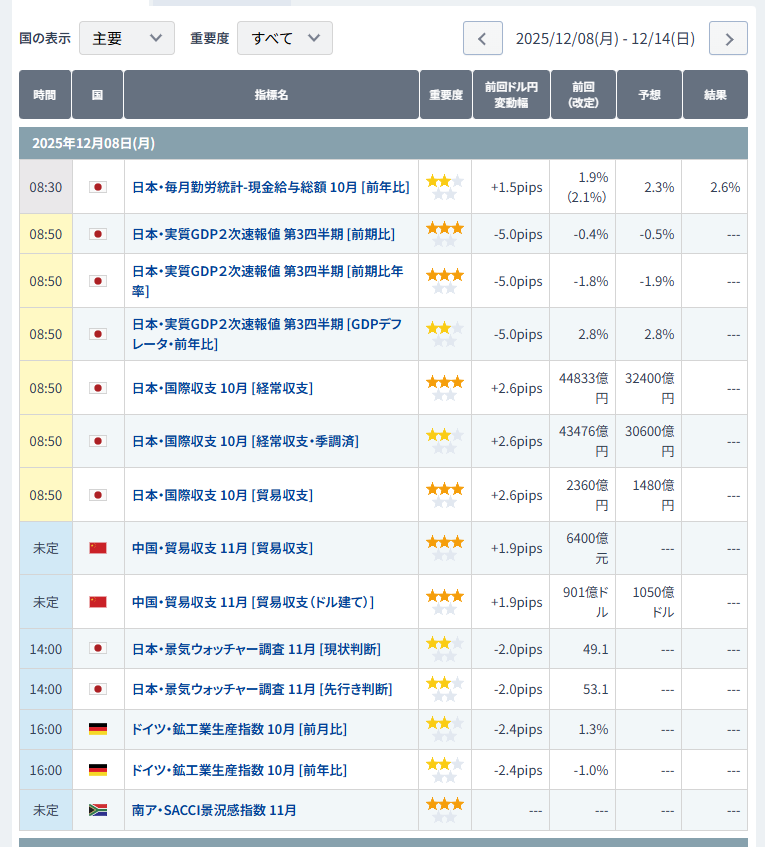The height and width of the screenshot is (847, 765).
Task: Go to previous week with left arrow
Action: click(482, 39)
